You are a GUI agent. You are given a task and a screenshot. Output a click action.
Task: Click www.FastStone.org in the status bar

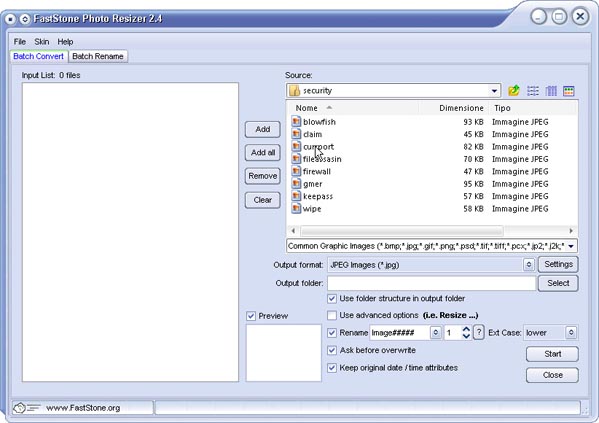83,408
